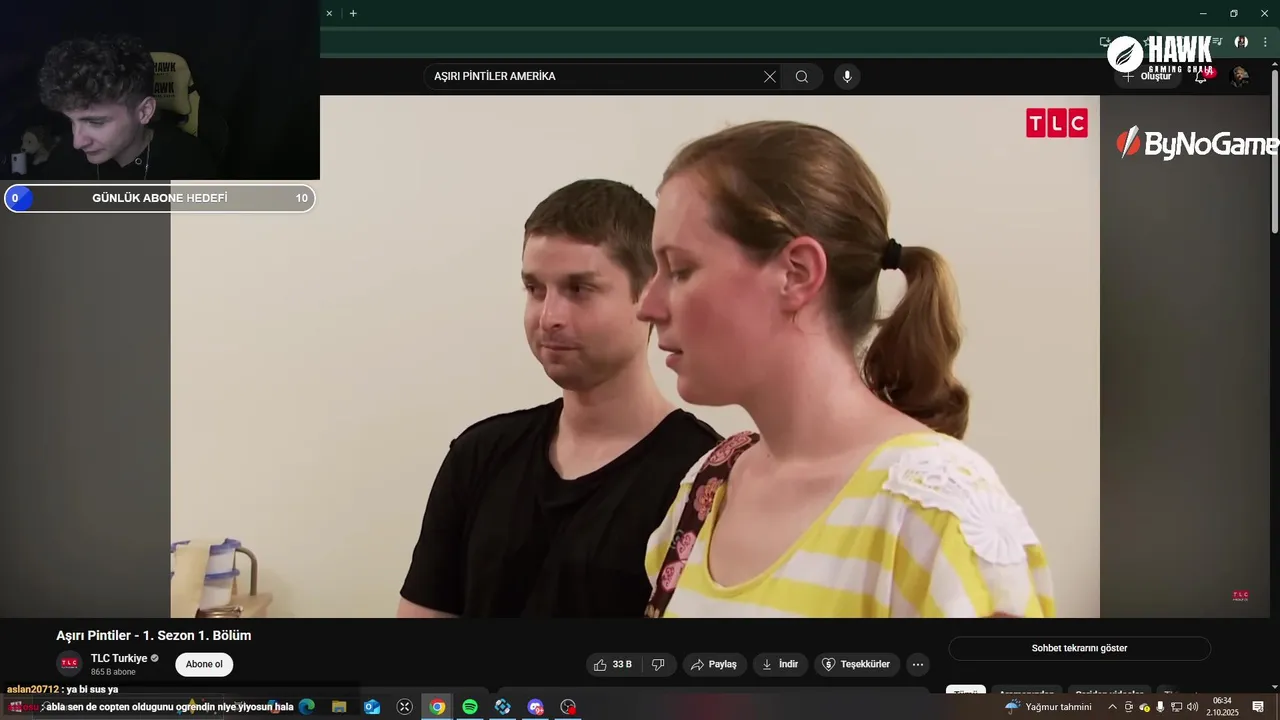Open network settings tray icon
Screen dimensions: 1280x720
click(1177, 707)
